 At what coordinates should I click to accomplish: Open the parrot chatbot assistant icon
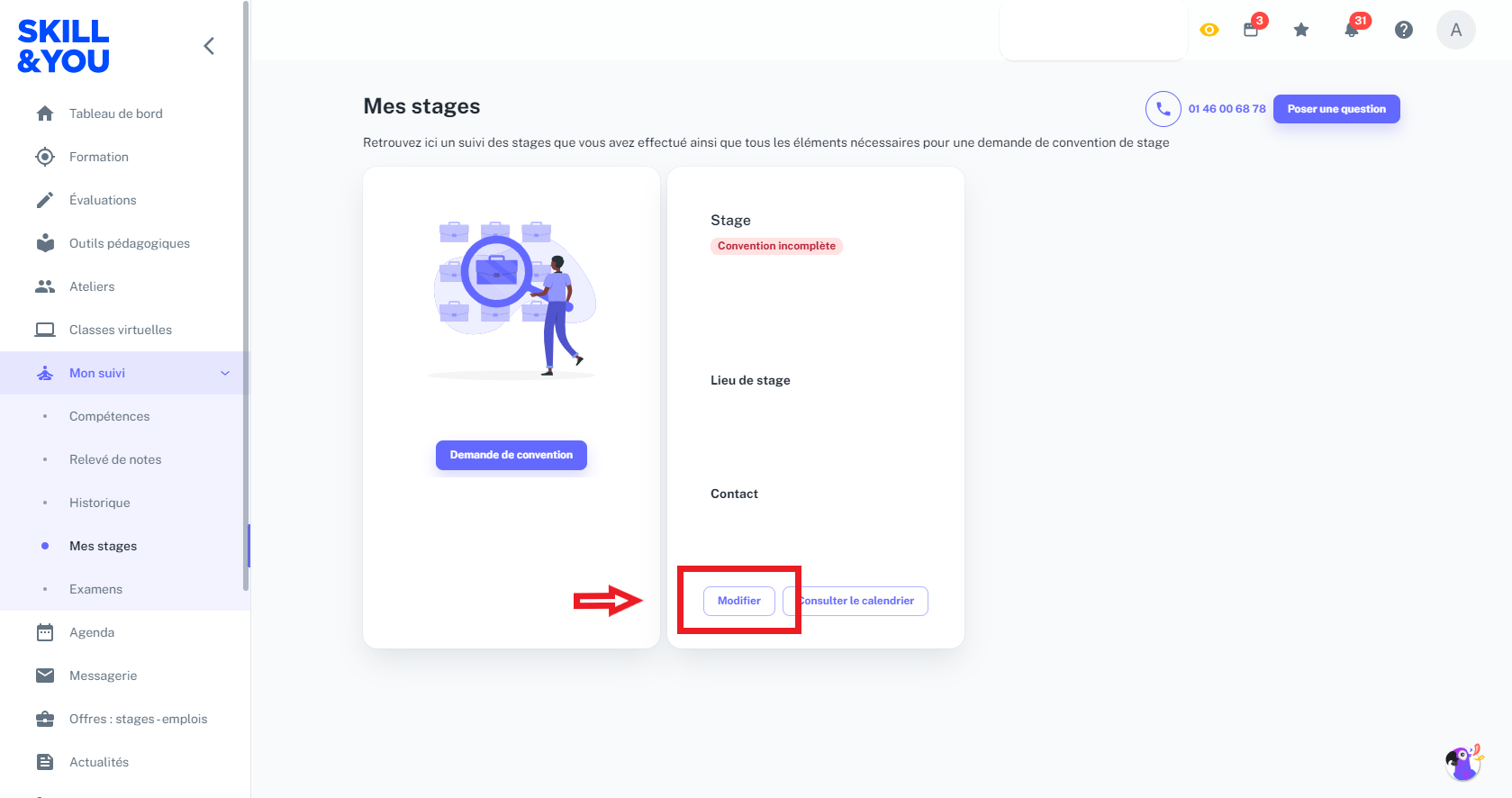click(1464, 762)
